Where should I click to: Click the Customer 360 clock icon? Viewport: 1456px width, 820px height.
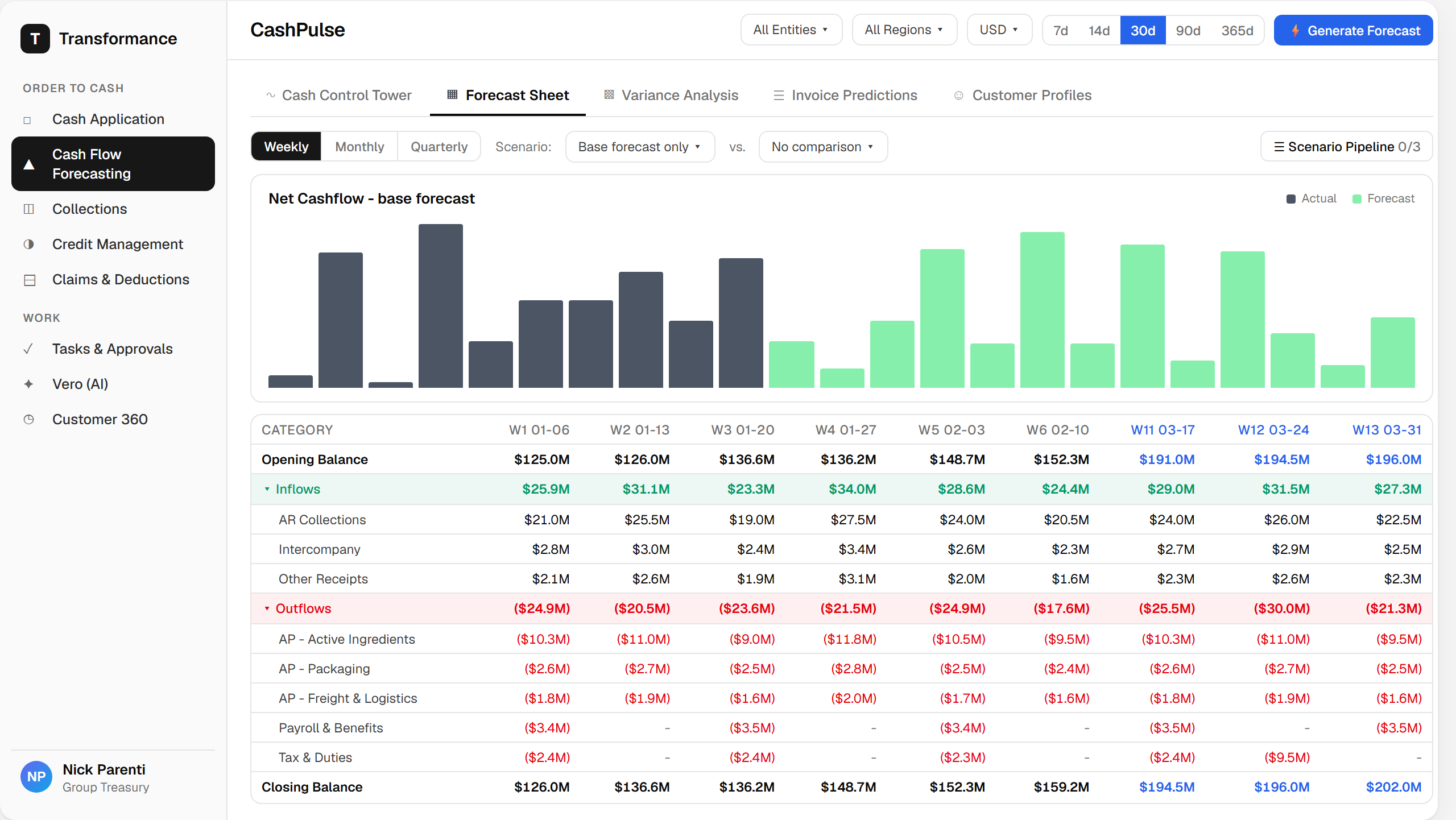[29, 420]
